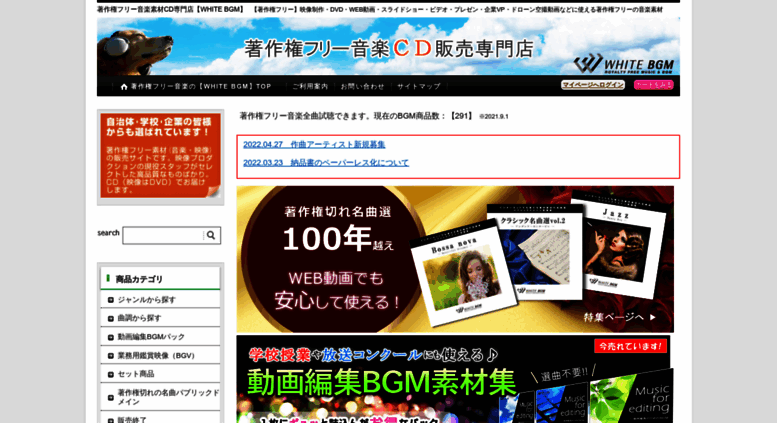Image resolution: width=777 pixels, height=423 pixels.
Task: Click the ※2021.9.1 date note
Action: click(494, 117)
